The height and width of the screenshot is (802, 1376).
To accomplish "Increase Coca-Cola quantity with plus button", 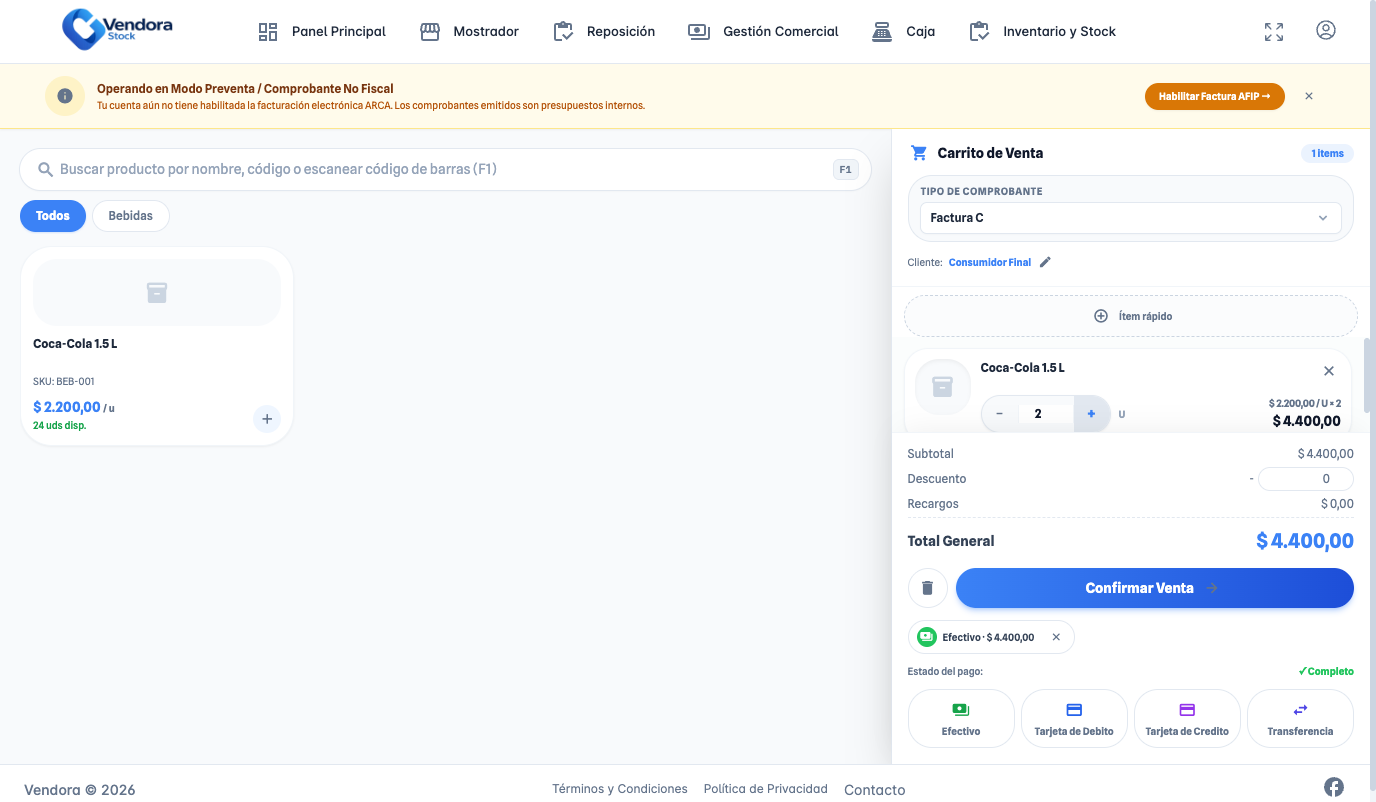I will (x=1091, y=413).
